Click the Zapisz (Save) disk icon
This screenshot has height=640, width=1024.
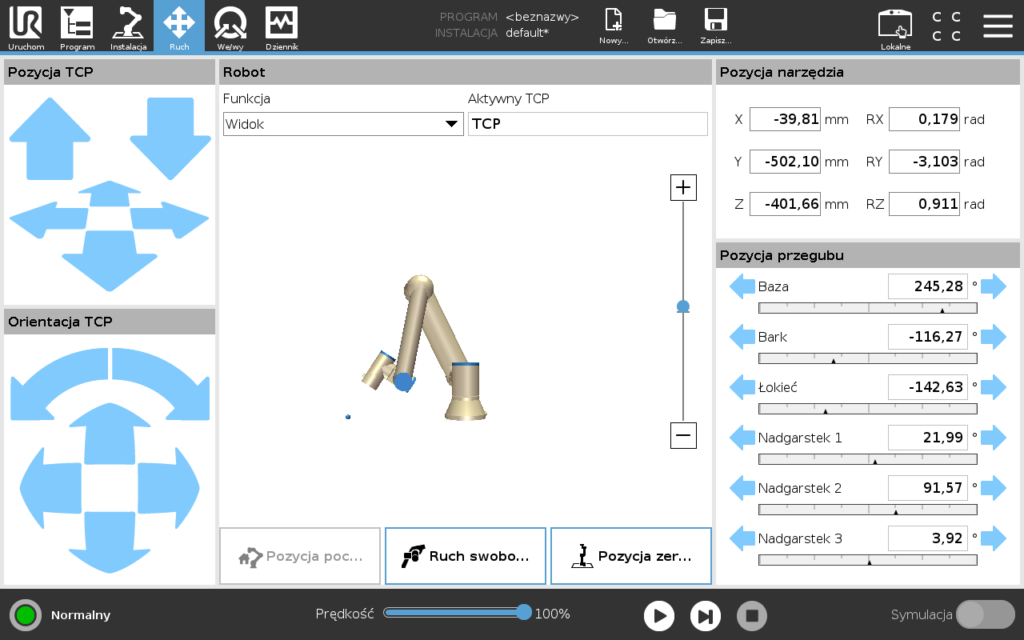[x=716, y=26]
